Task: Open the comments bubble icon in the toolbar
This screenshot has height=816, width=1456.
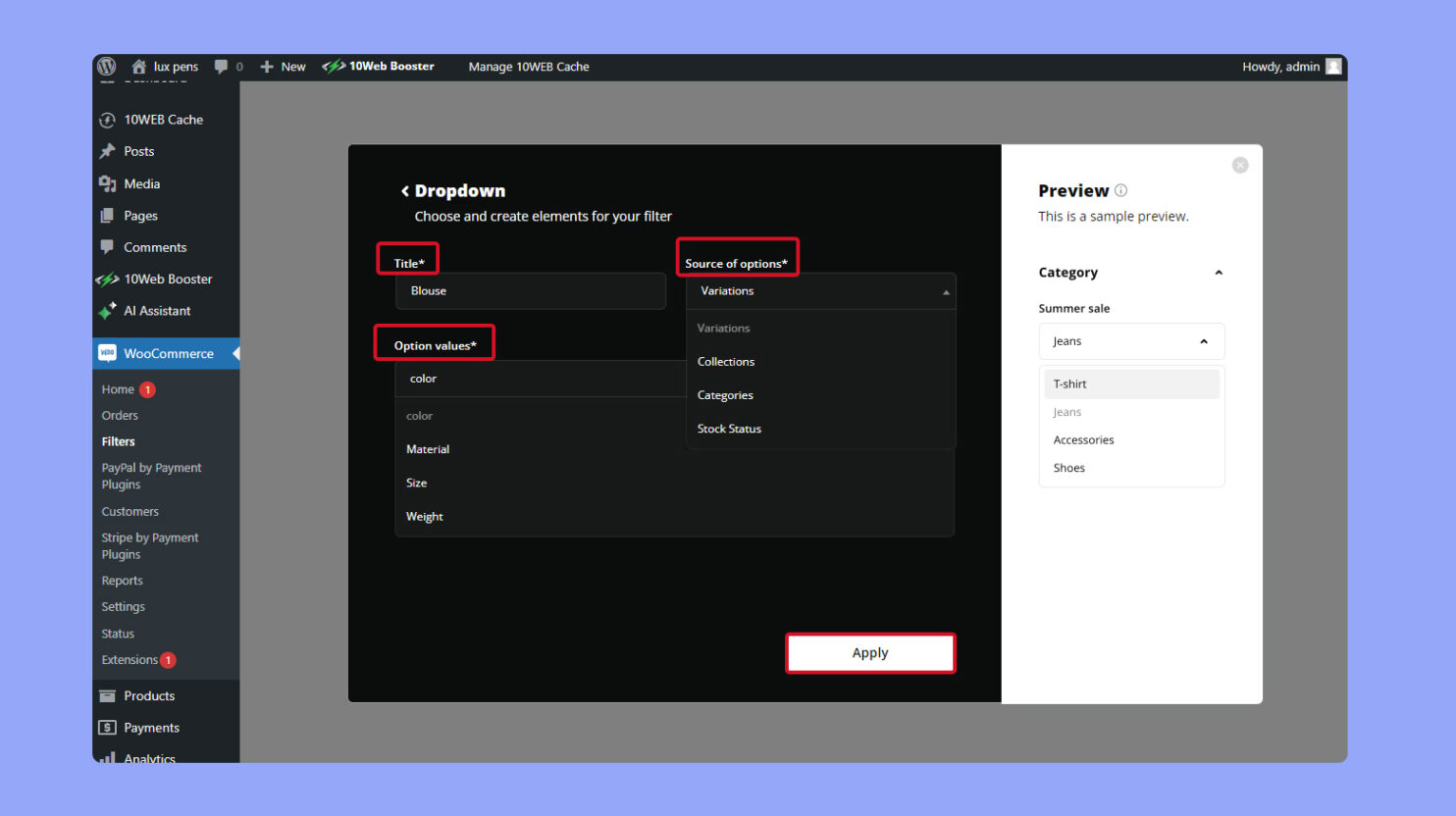Action: coord(221,66)
